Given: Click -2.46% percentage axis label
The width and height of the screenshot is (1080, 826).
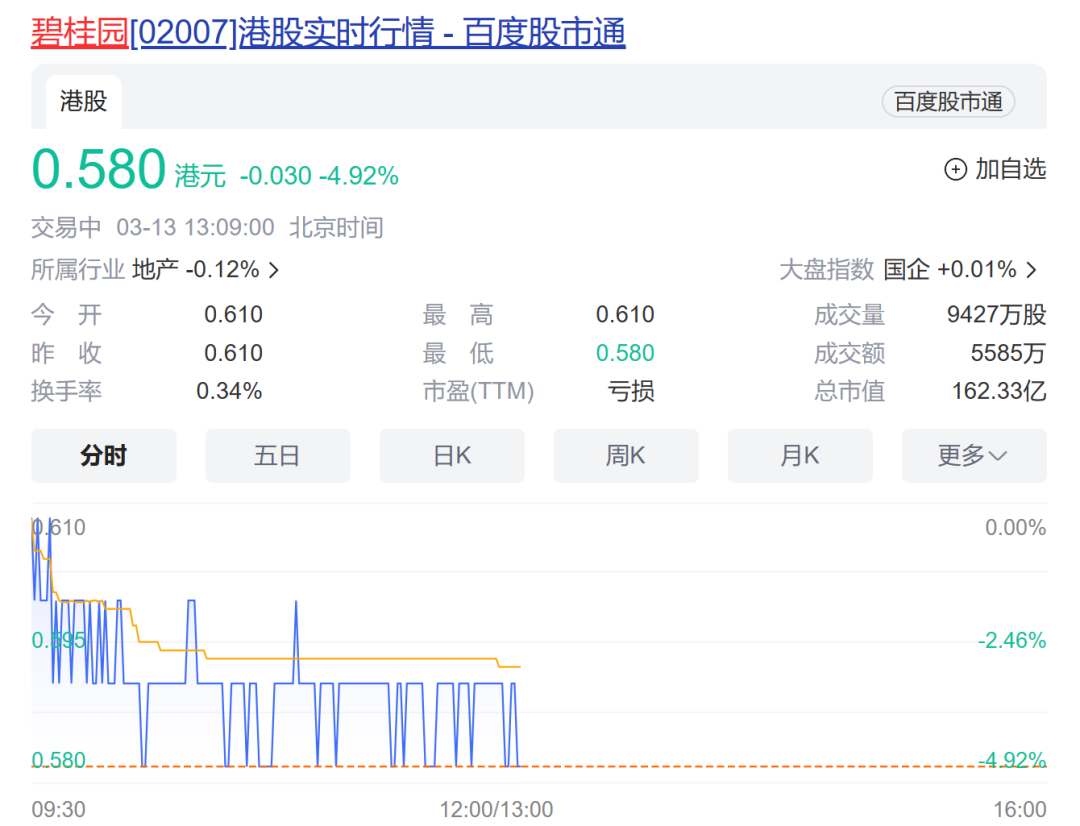Looking at the screenshot, I should click(1012, 641).
